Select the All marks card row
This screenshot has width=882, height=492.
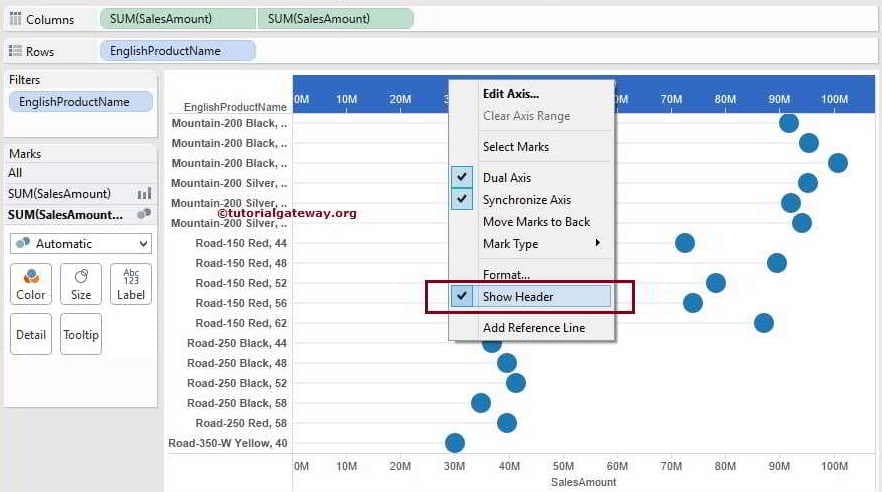[x=81, y=173]
